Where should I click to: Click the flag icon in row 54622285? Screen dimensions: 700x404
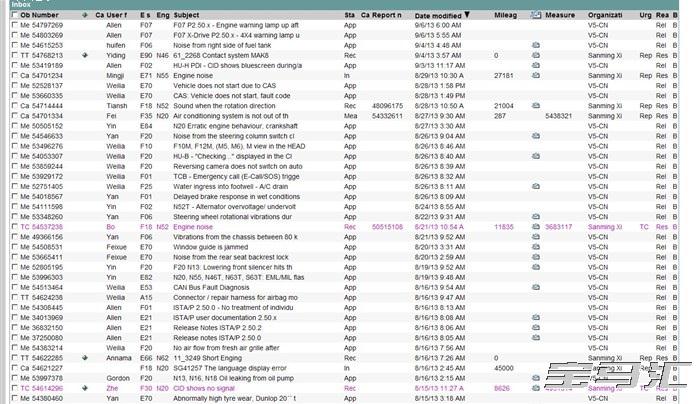85,358
